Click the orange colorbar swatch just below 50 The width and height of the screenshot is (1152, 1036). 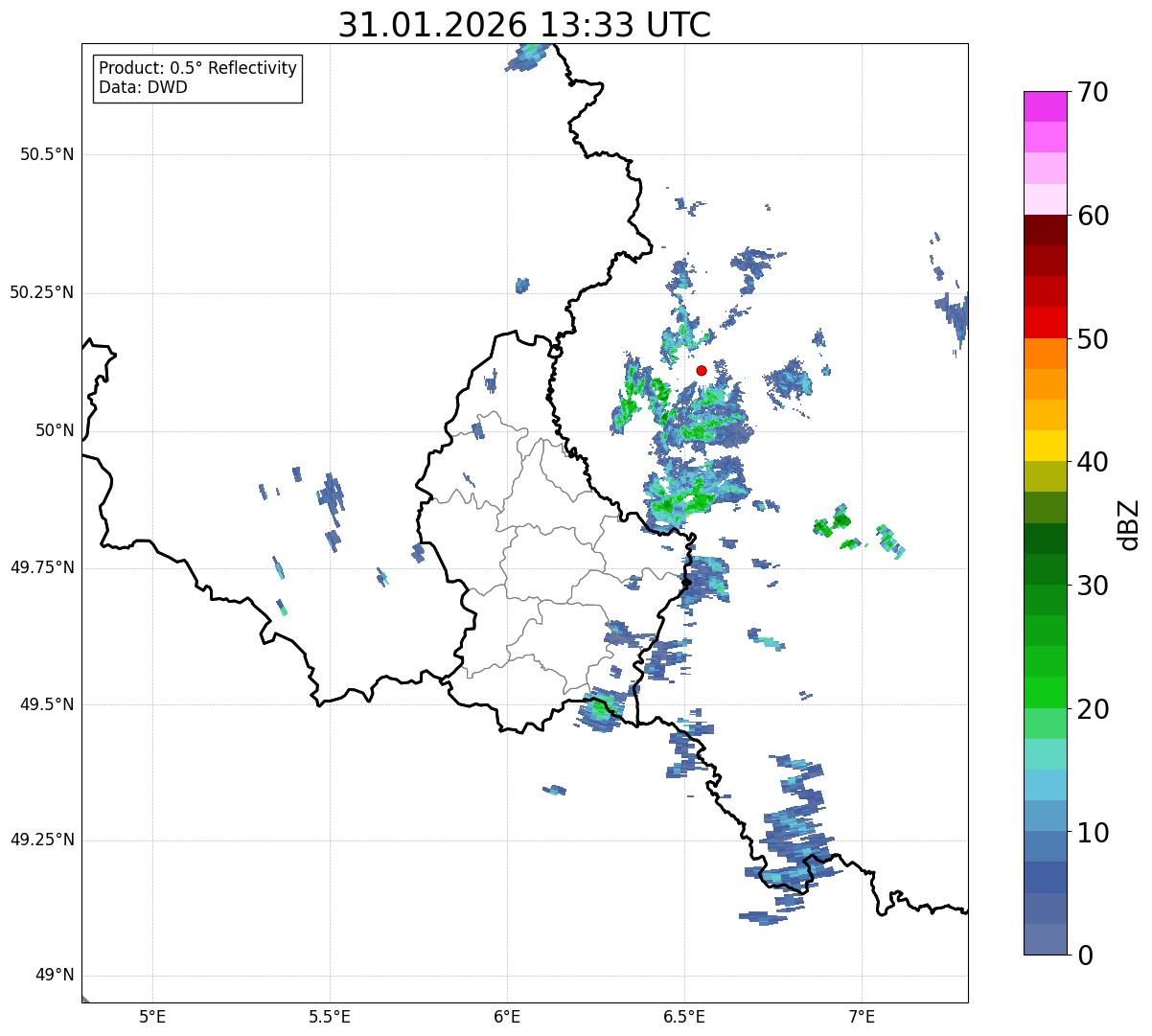pyautogui.click(x=1046, y=354)
